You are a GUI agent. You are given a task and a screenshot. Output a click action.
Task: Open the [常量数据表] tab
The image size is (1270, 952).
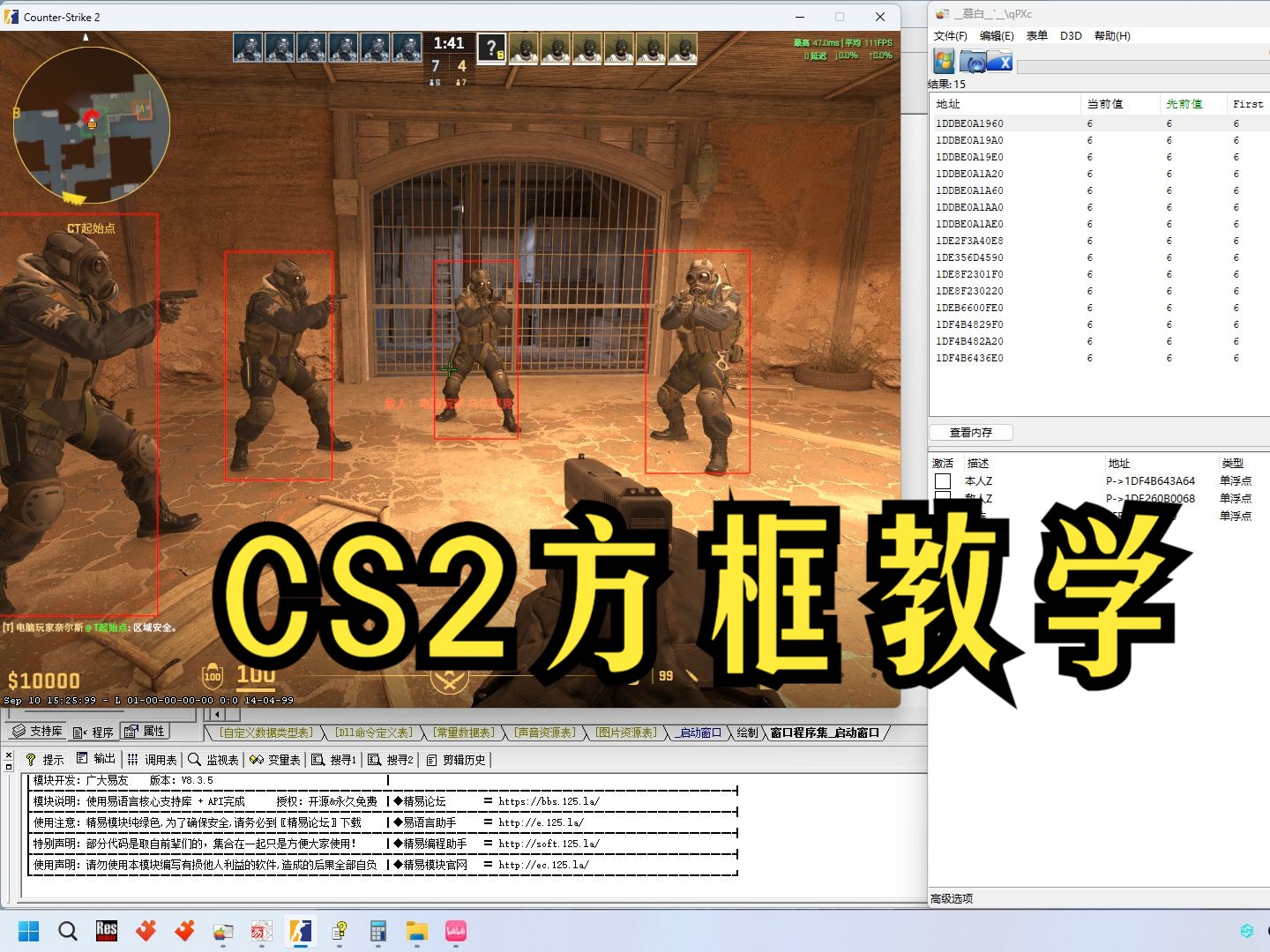pos(463,733)
